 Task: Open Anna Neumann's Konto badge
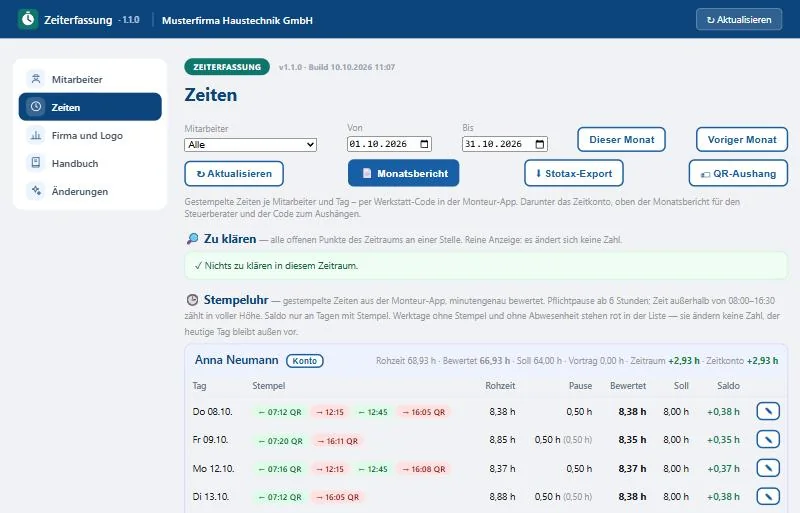coord(305,361)
